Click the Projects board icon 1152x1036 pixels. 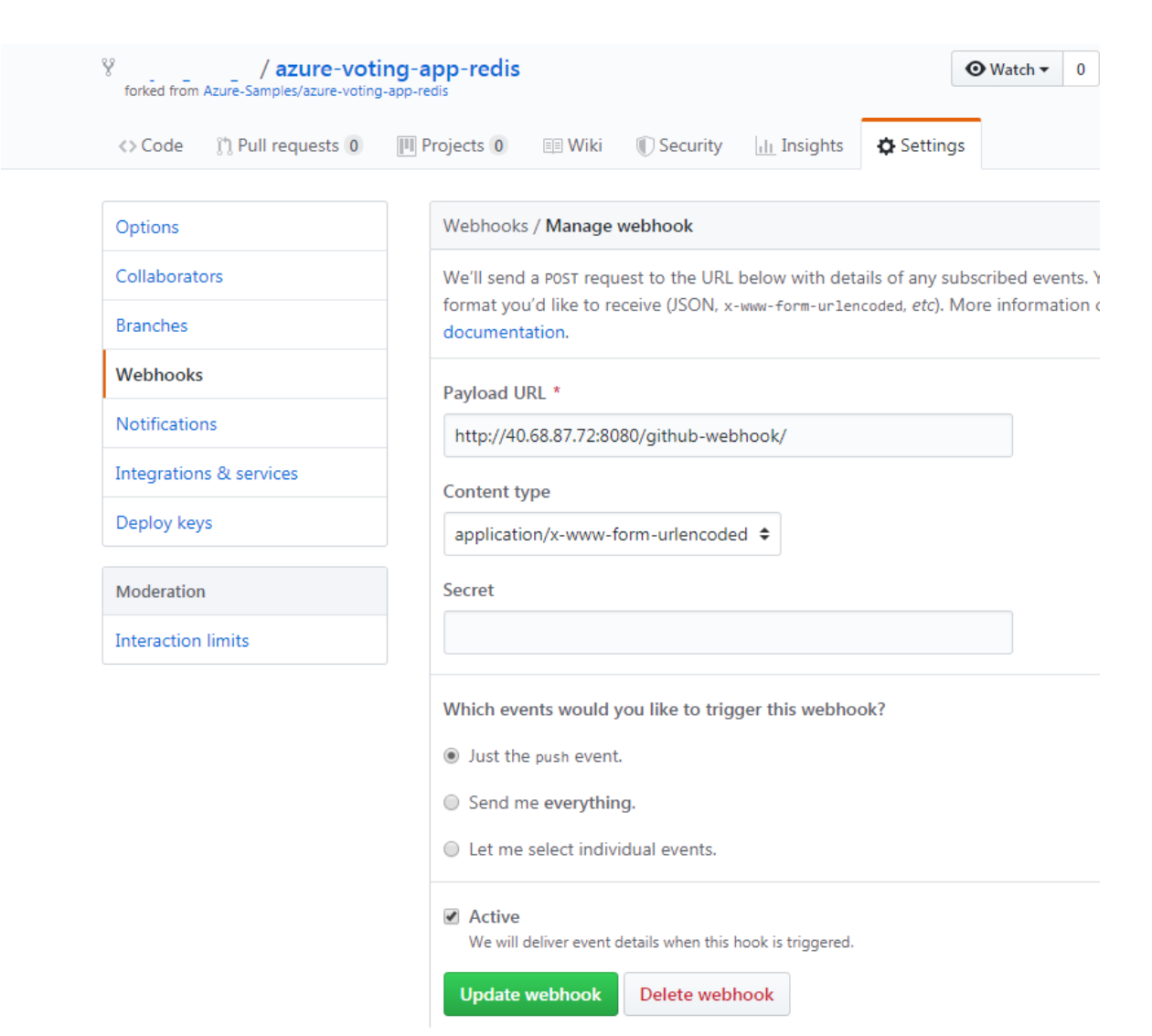[x=407, y=144]
